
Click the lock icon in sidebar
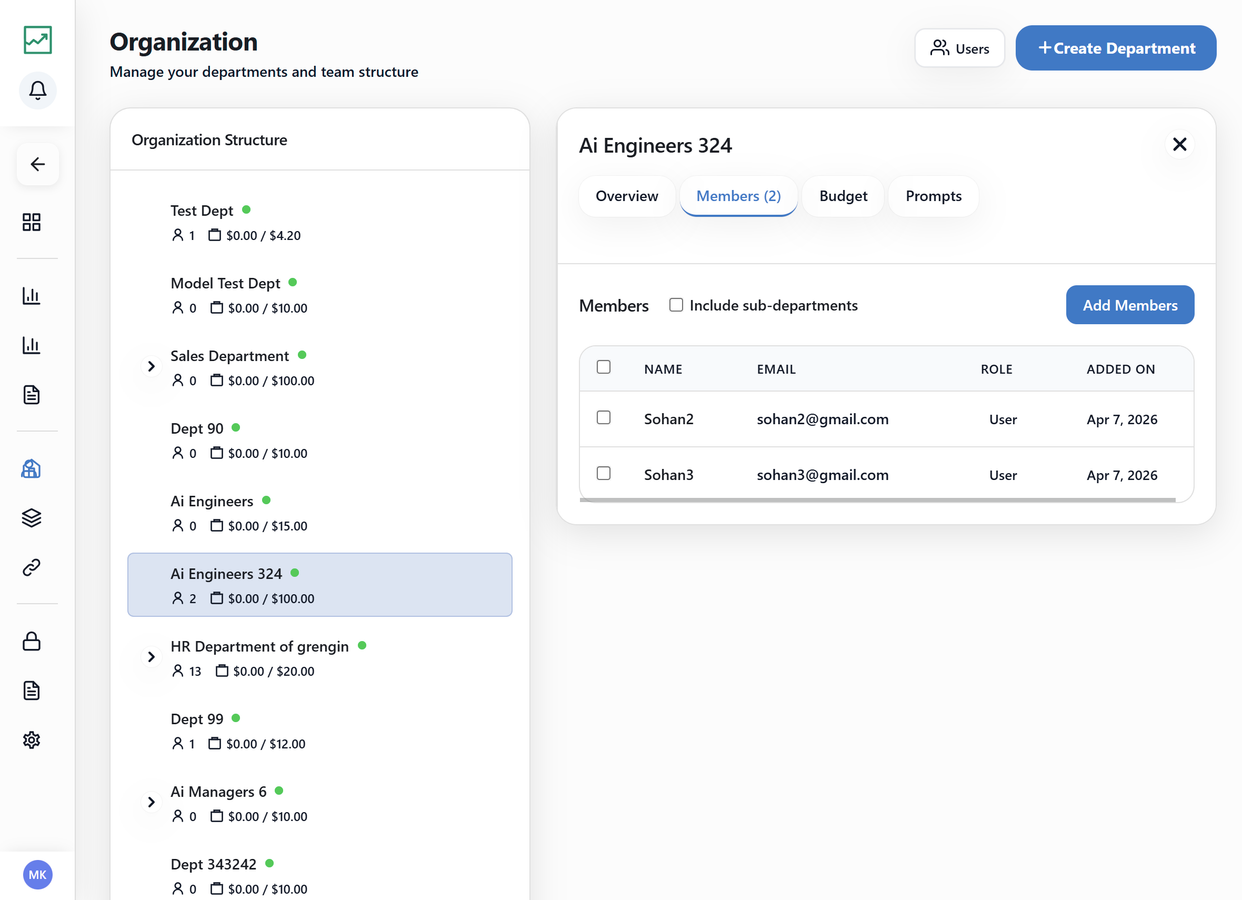[x=32, y=641]
